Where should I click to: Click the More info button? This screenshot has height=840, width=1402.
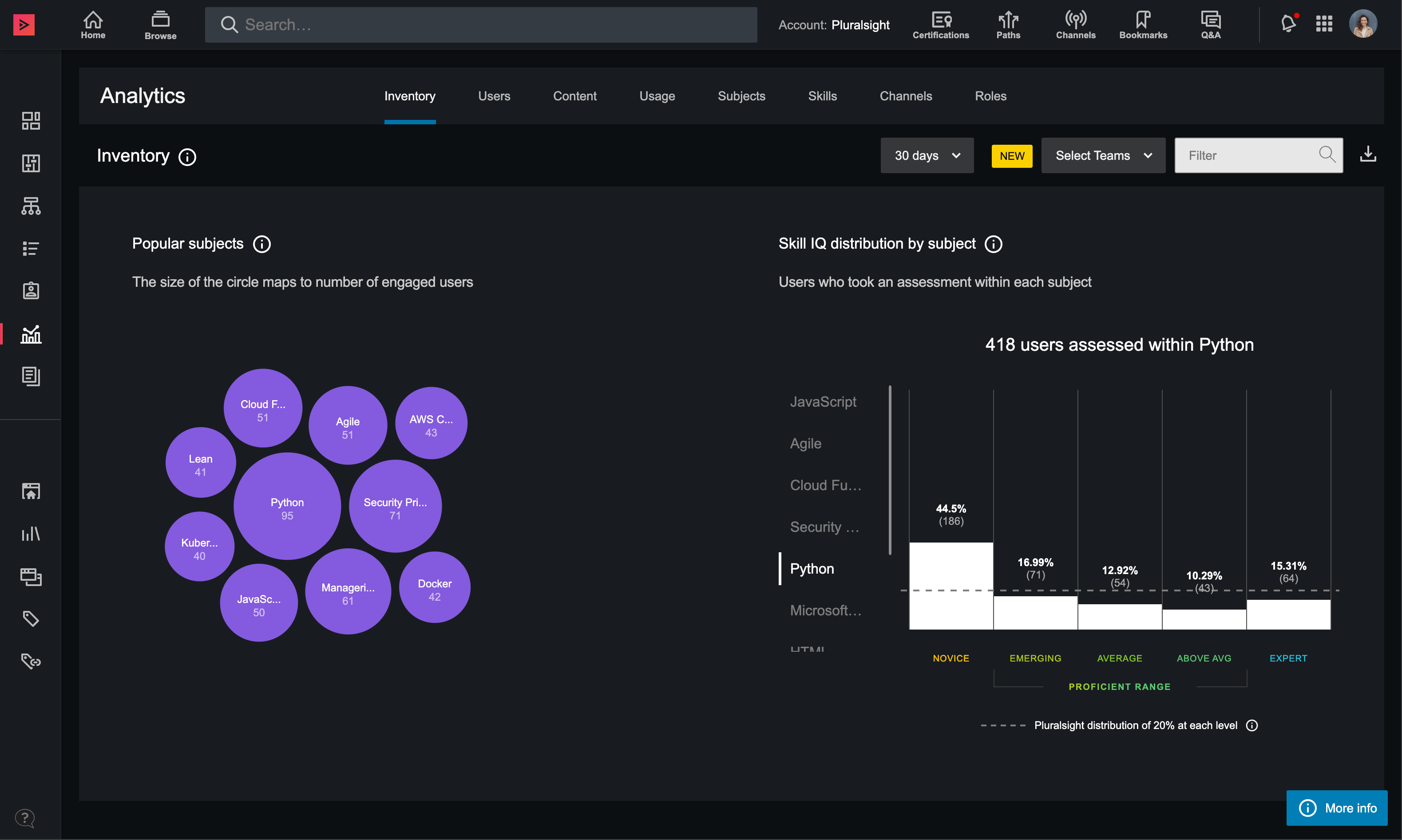(1336, 808)
